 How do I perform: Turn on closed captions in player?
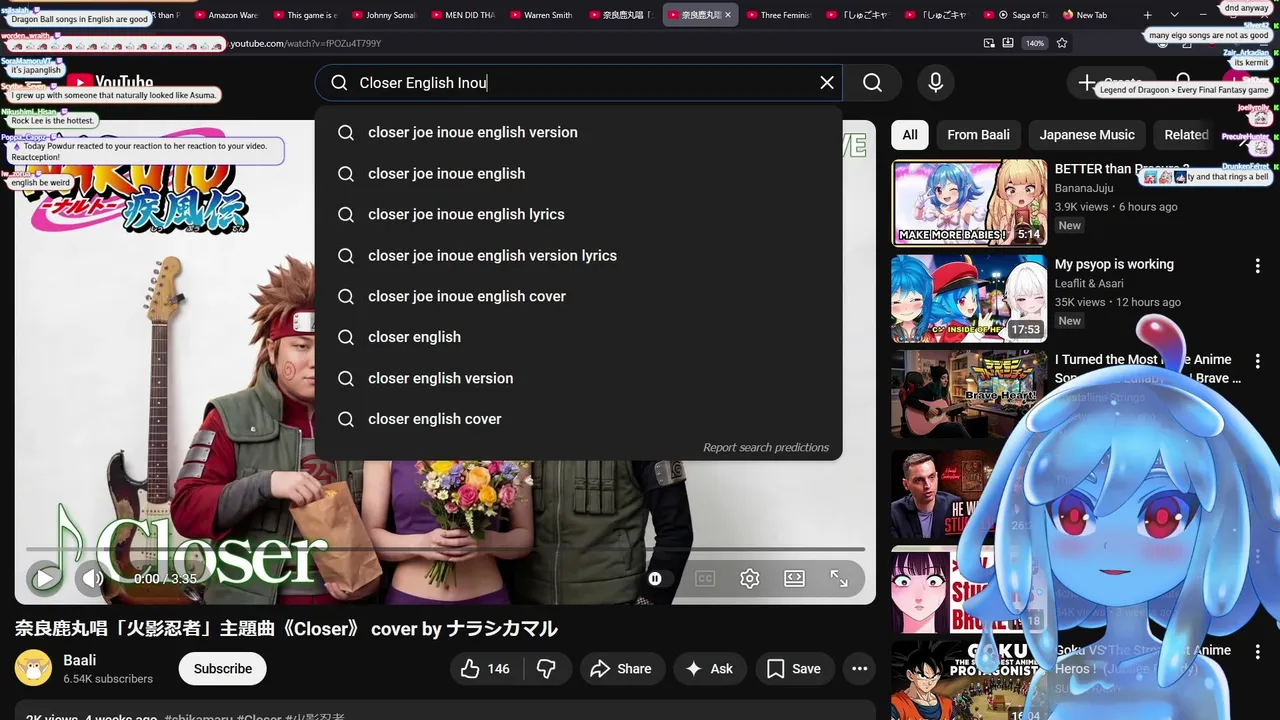click(x=705, y=578)
